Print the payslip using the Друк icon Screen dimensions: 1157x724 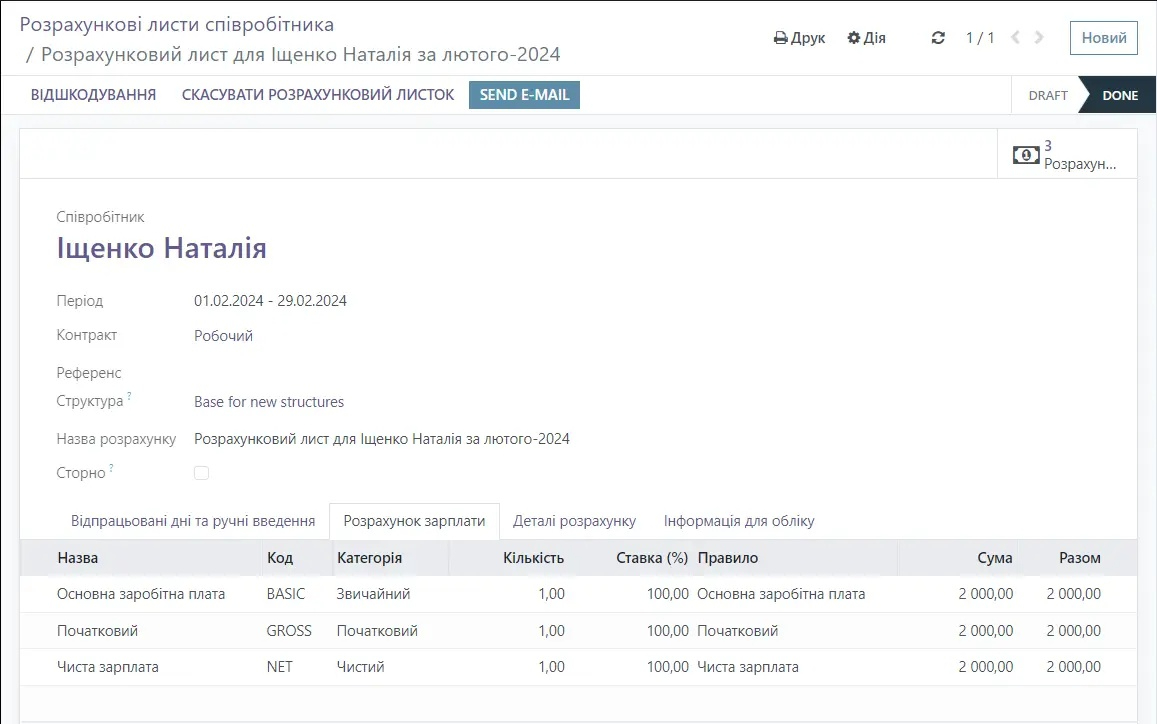799,37
